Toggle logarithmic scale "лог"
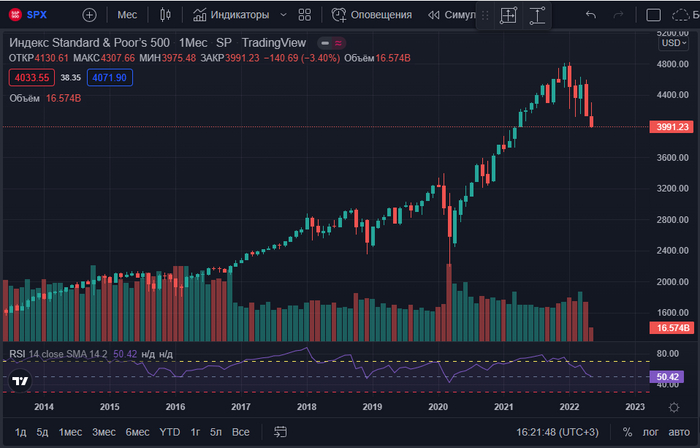Viewport: 700px width, 448px height. coord(653,432)
